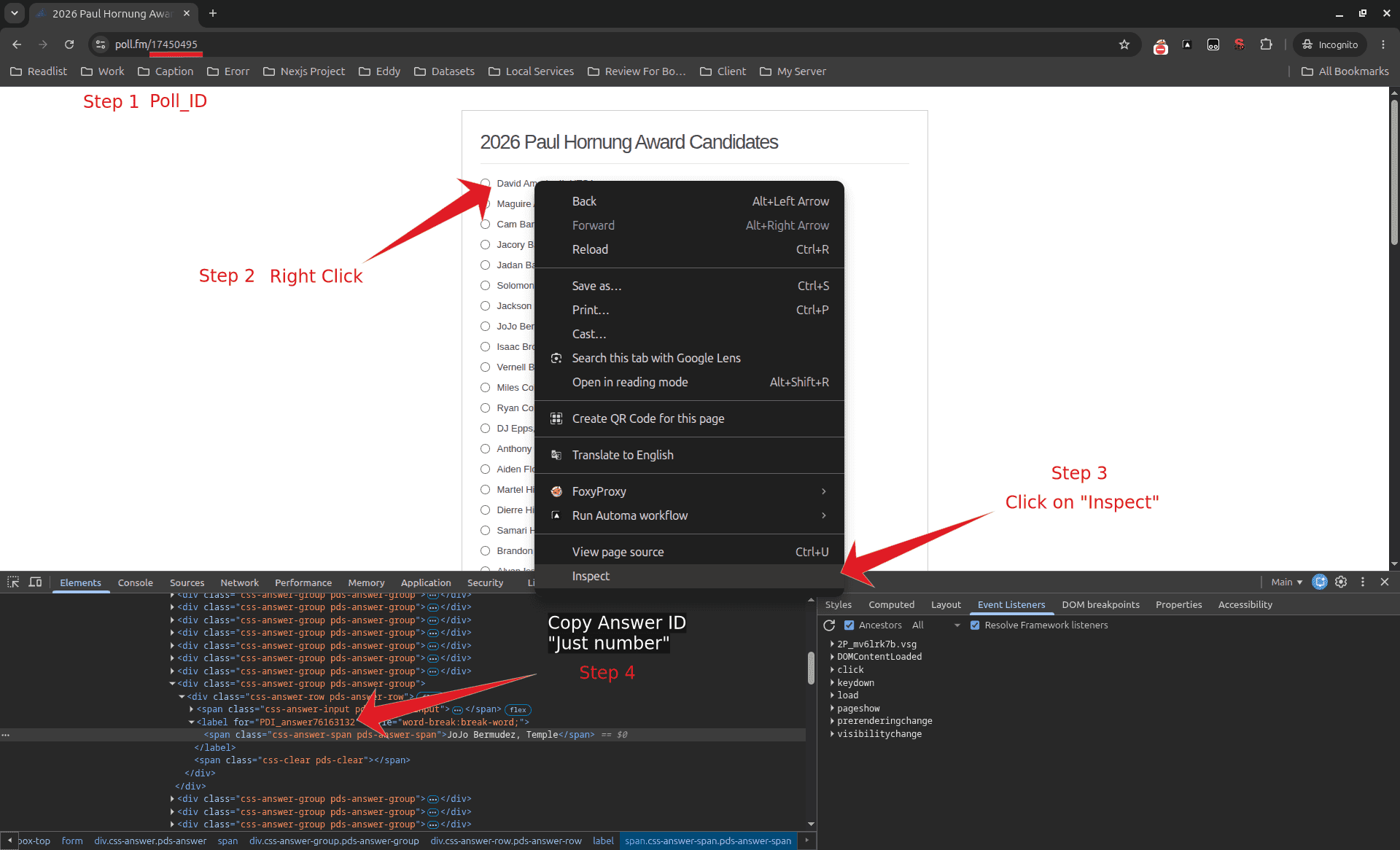Activate the DevTools element picker icon
The width and height of the screenshot is (1400, 850).
pyautogui.click(x=13, y=582)
